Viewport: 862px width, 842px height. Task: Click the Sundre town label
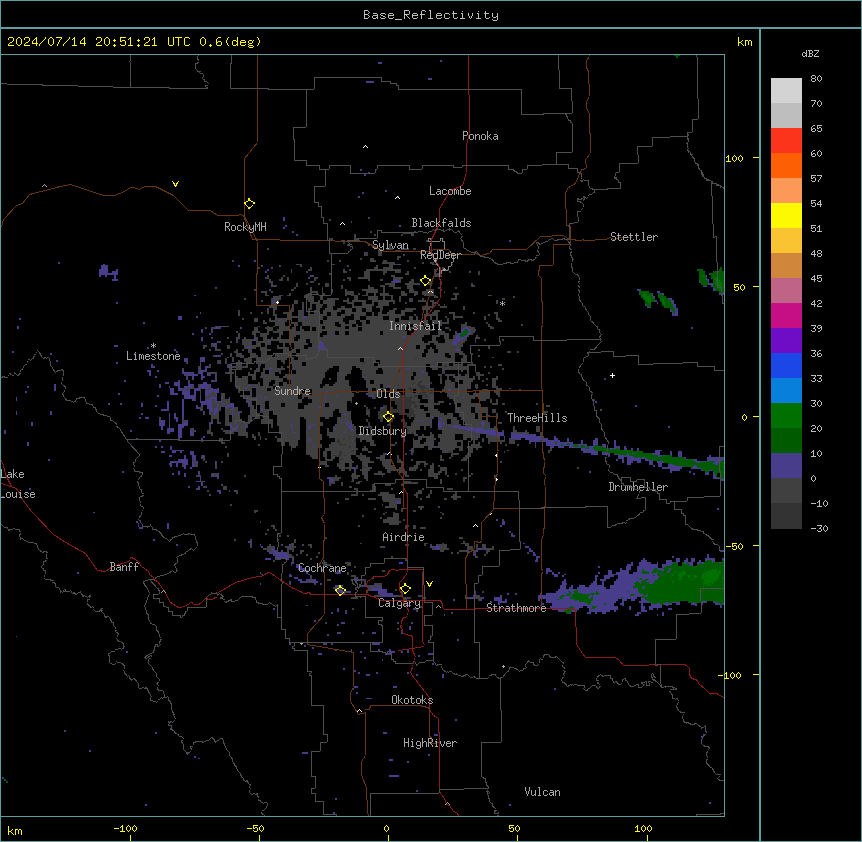pyautogui.click(x=292, y=391)
